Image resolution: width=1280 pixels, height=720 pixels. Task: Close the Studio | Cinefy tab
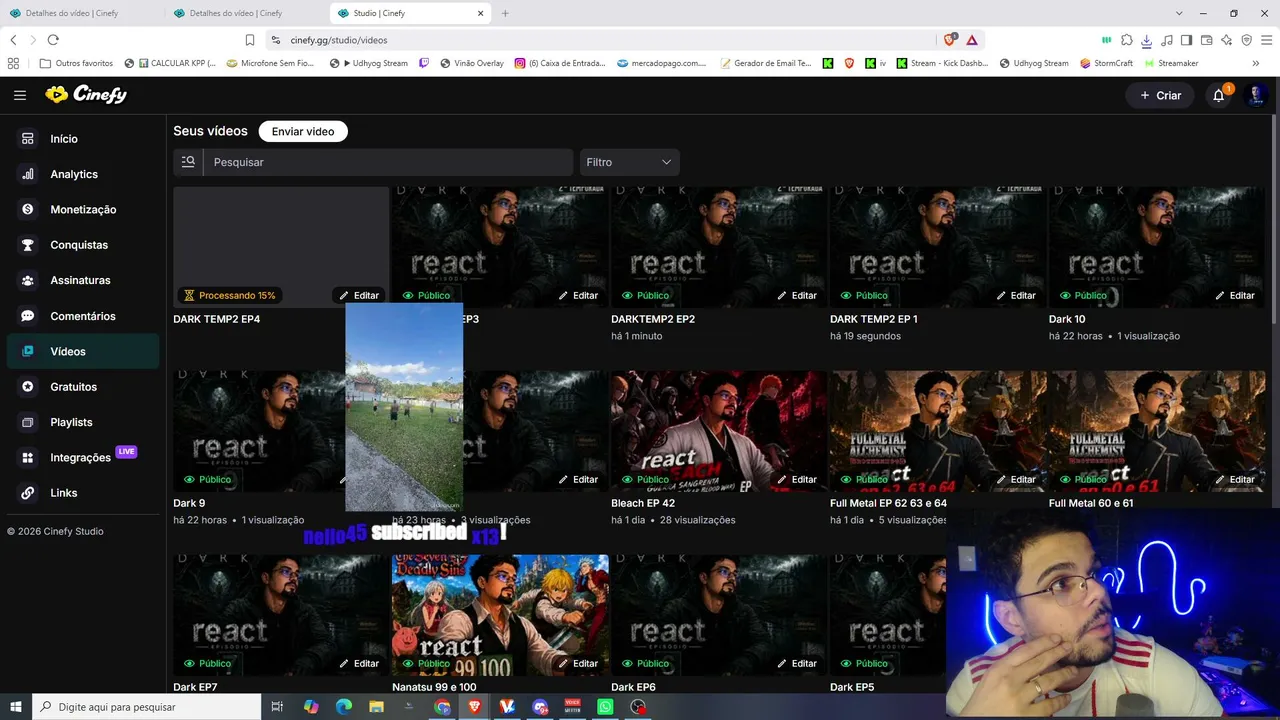point(480,13)
